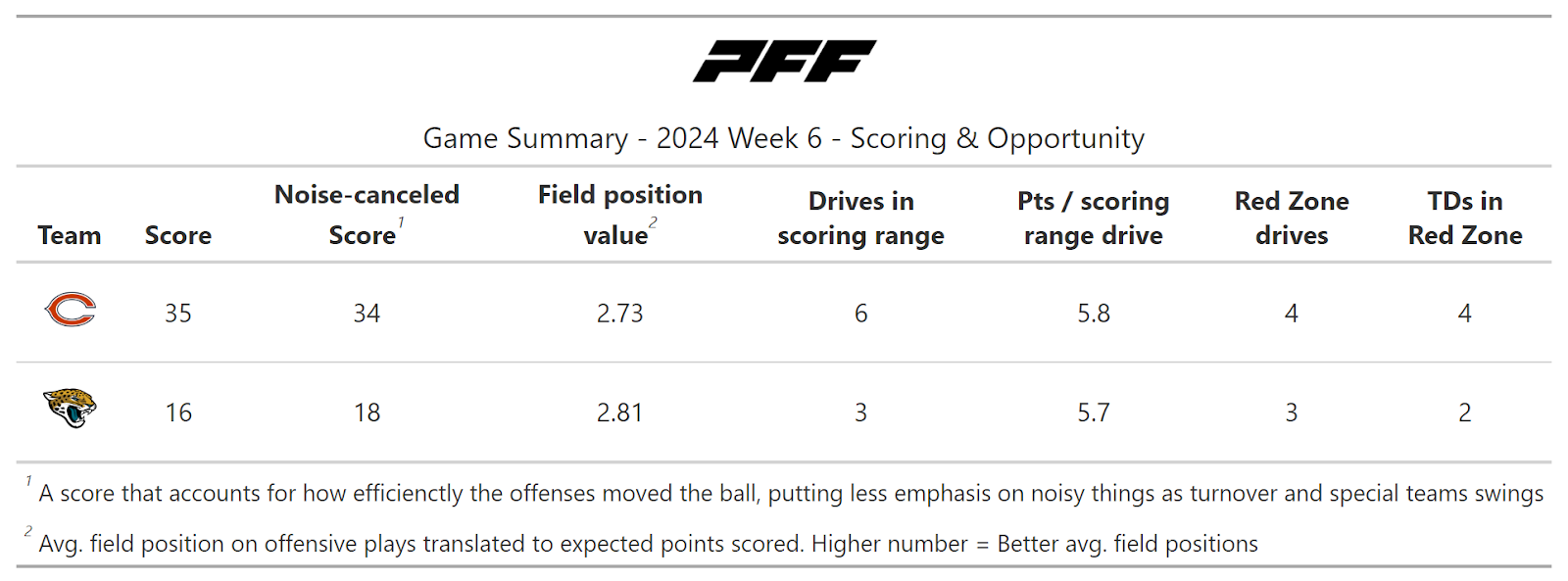Select the Drives in scoring range header

click(860, 218)
